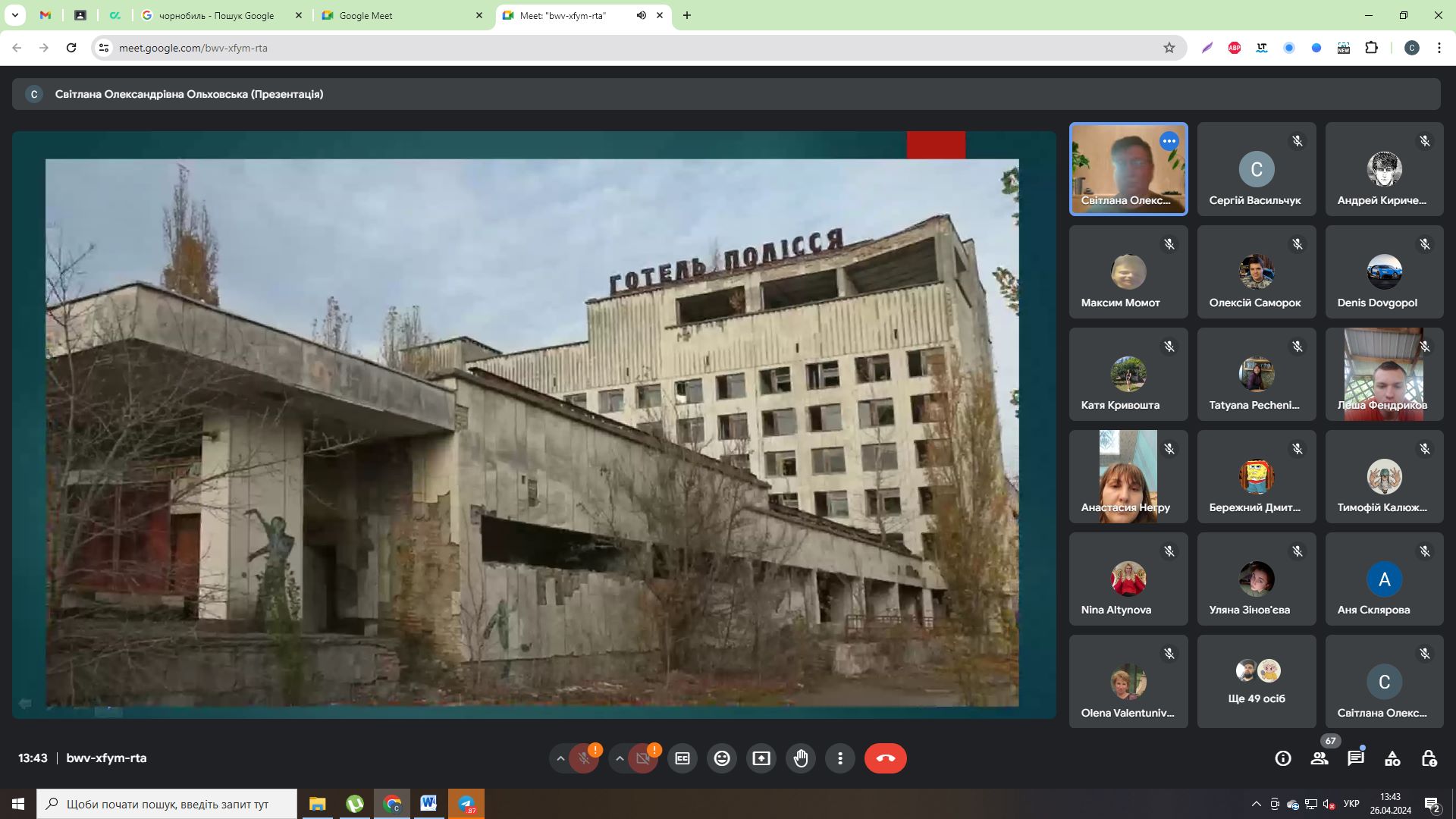Open the Chrome profile avatar
The height and width of the screenshot is (819, 1456).
pos(1412,48)
